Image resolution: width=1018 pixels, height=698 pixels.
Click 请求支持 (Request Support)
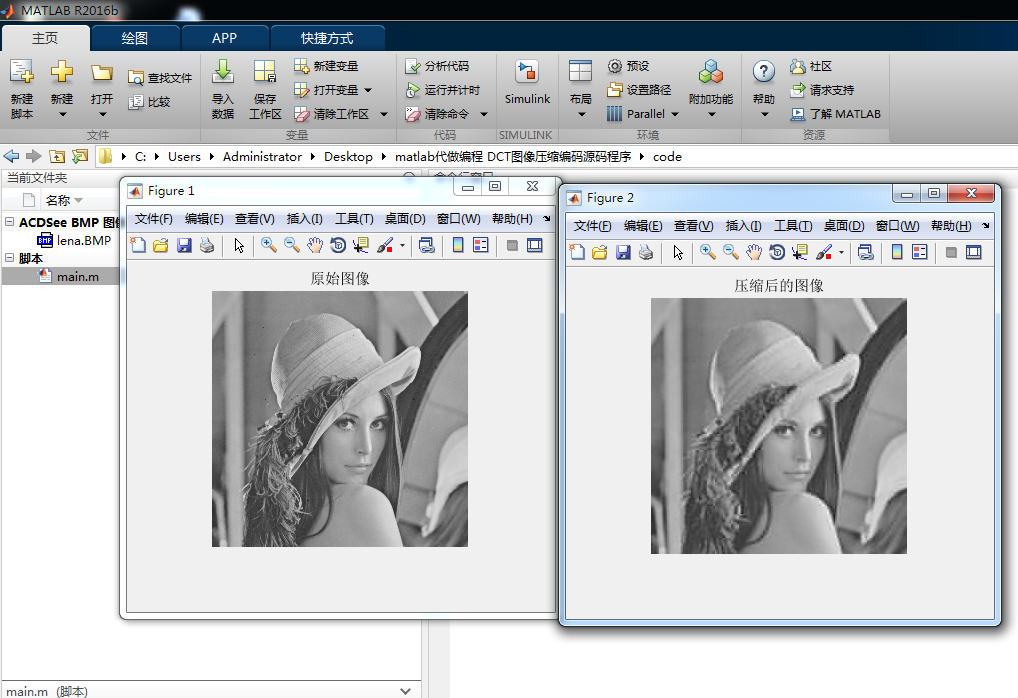822,90
